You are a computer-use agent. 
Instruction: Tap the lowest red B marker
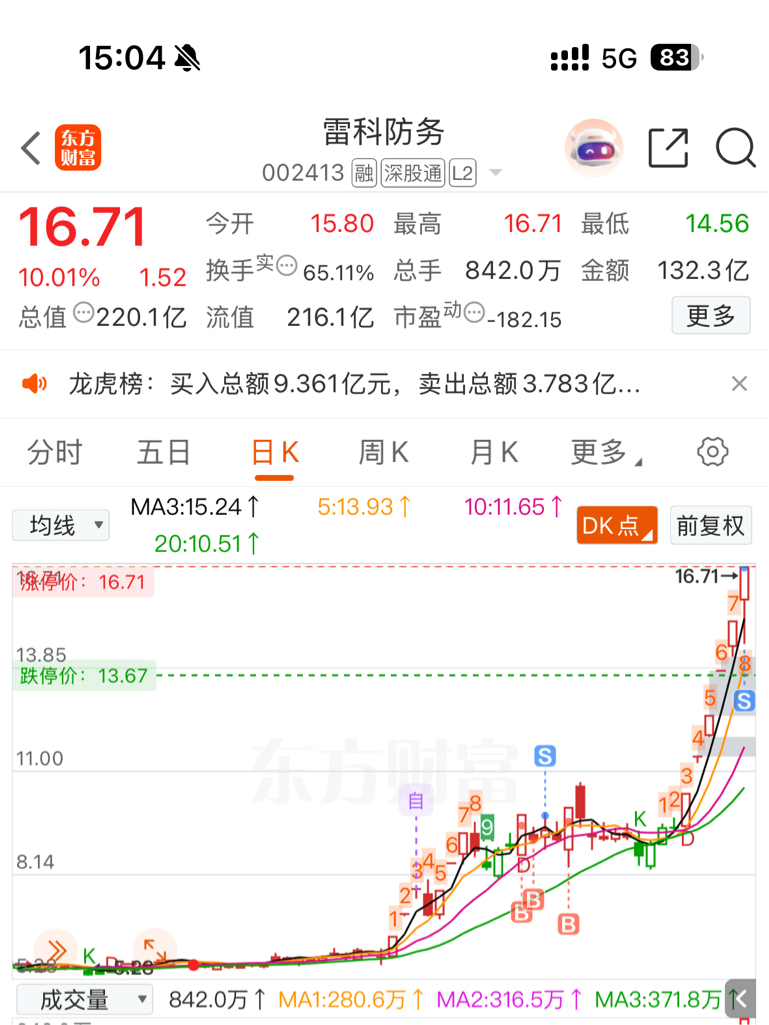coord(568,924)
